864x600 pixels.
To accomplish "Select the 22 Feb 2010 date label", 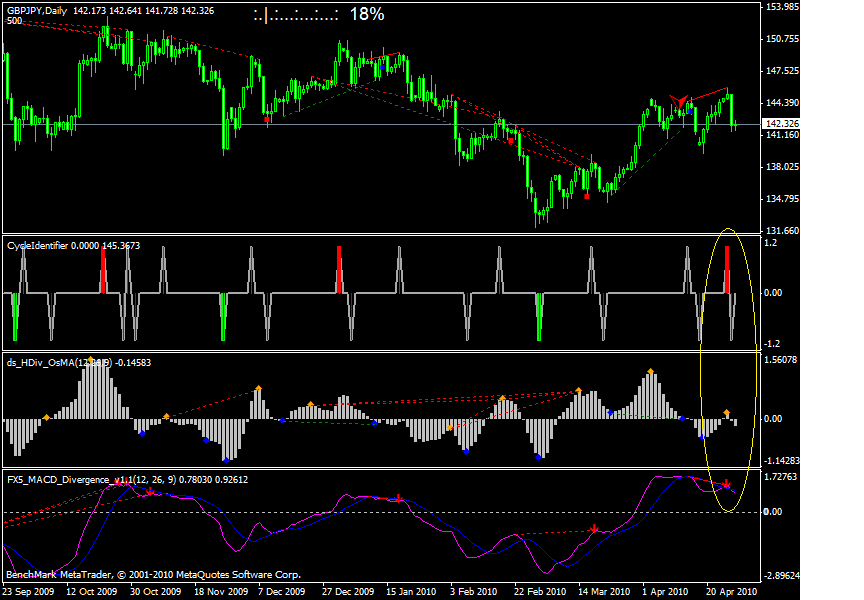I will [x=539, y=592].
